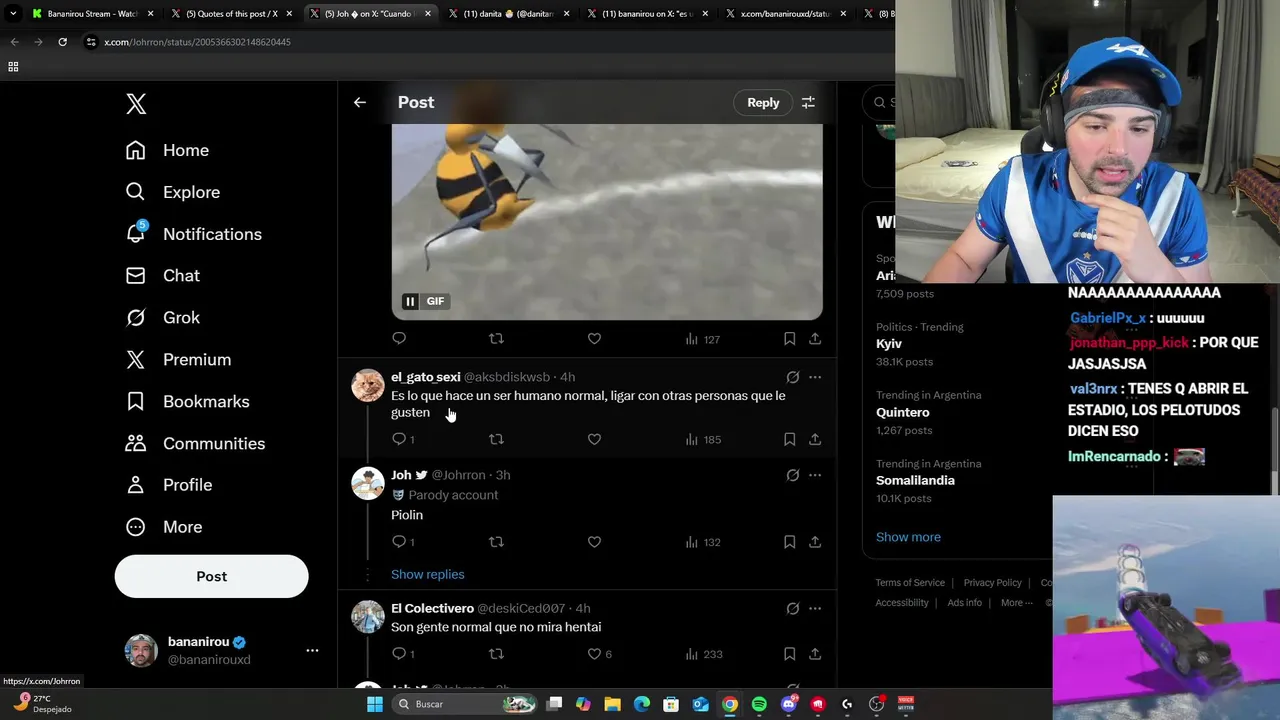View analytics showing 127 views
Viewport: 1280px width, 720px height.
tap(703, 339)
